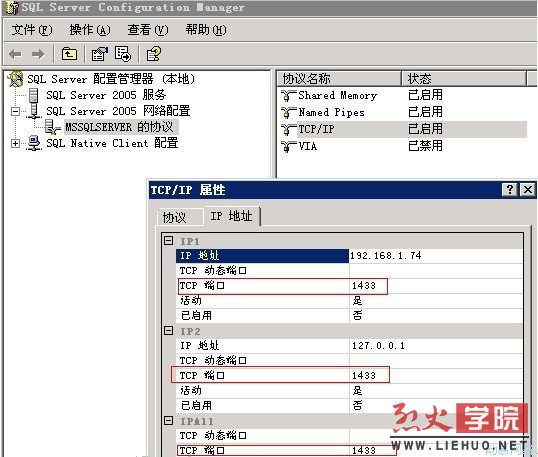Collapse the IPAll property group
The image size is (538, 457).
(x=168, y=421)
